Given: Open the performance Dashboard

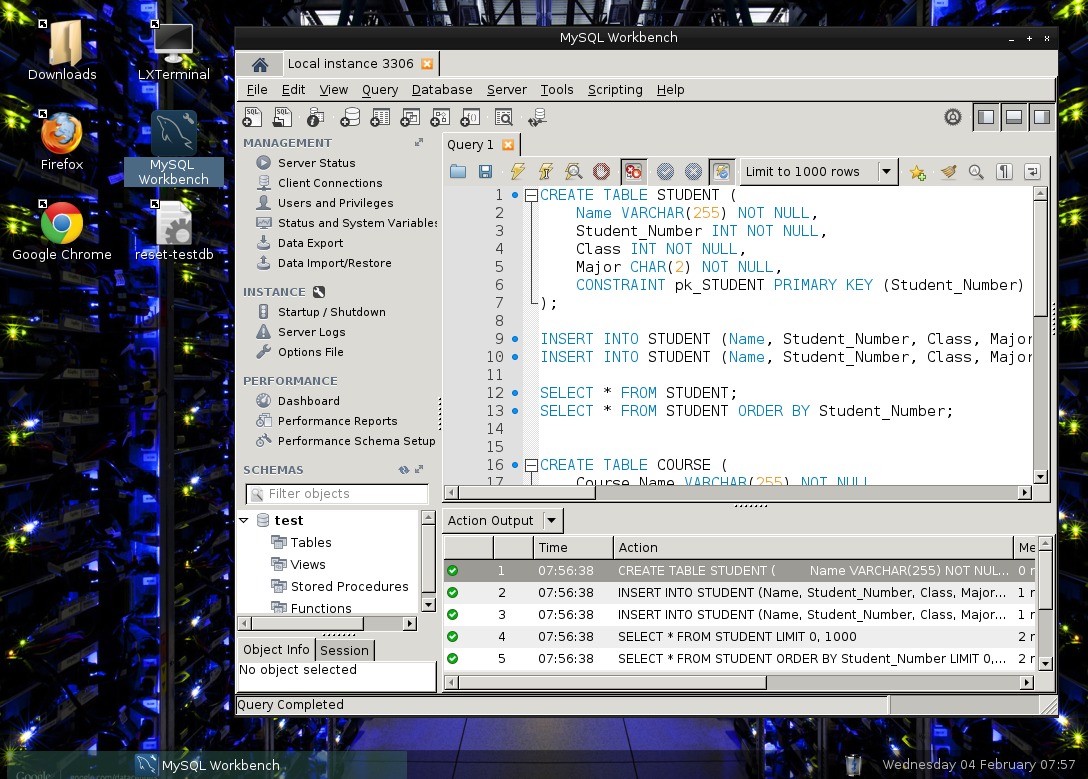Looking at the screenshot, I should 308,401.
